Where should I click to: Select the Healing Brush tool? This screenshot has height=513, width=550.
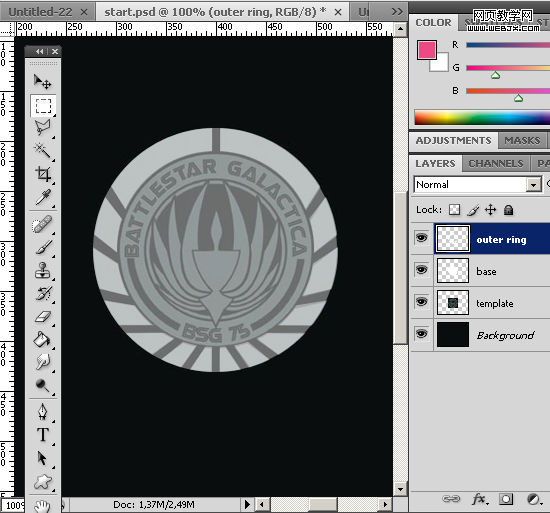(x=43, y=224)
